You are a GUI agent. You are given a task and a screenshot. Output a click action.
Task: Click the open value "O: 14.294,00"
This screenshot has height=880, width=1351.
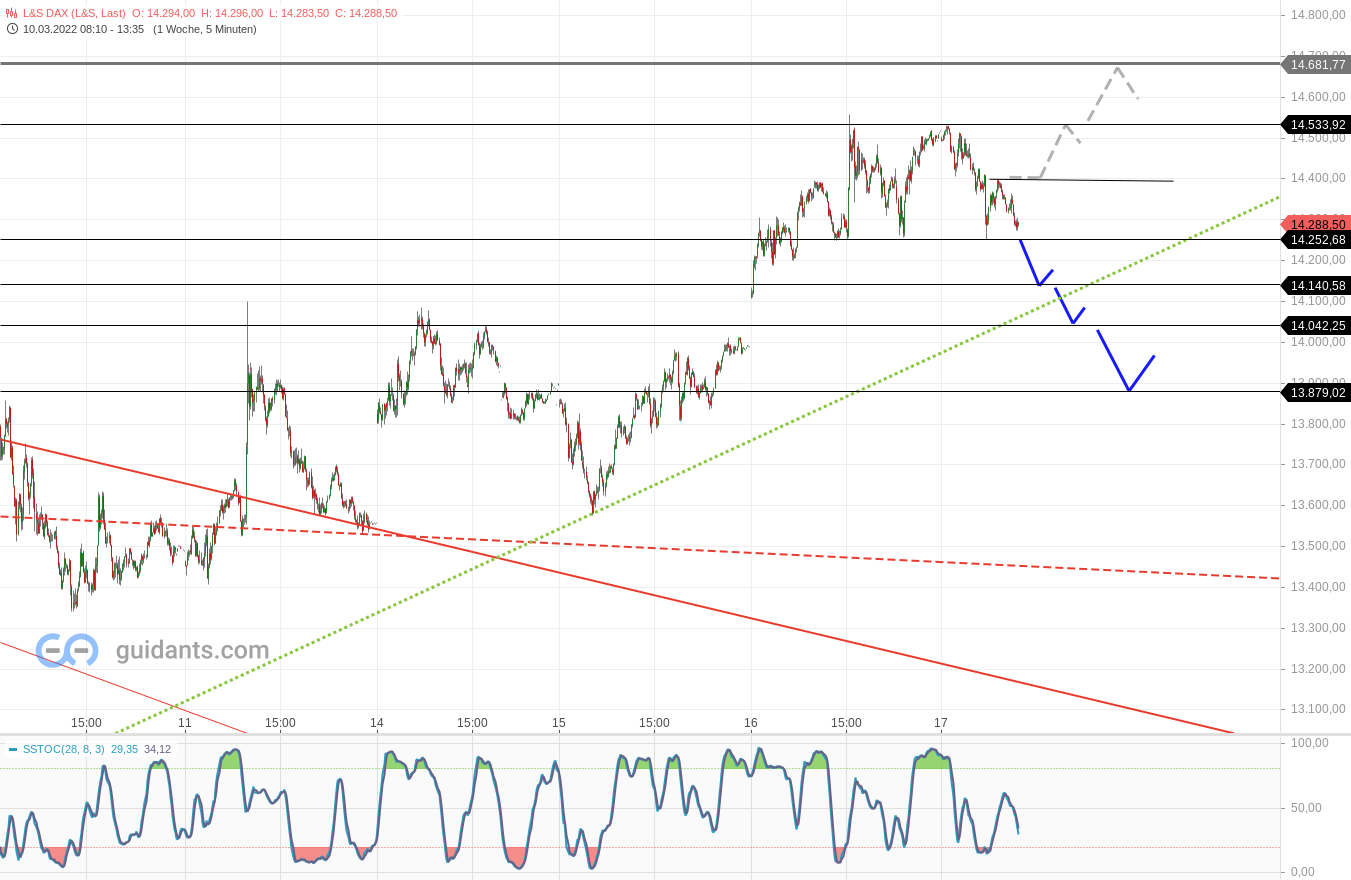[x=164, y=14]
